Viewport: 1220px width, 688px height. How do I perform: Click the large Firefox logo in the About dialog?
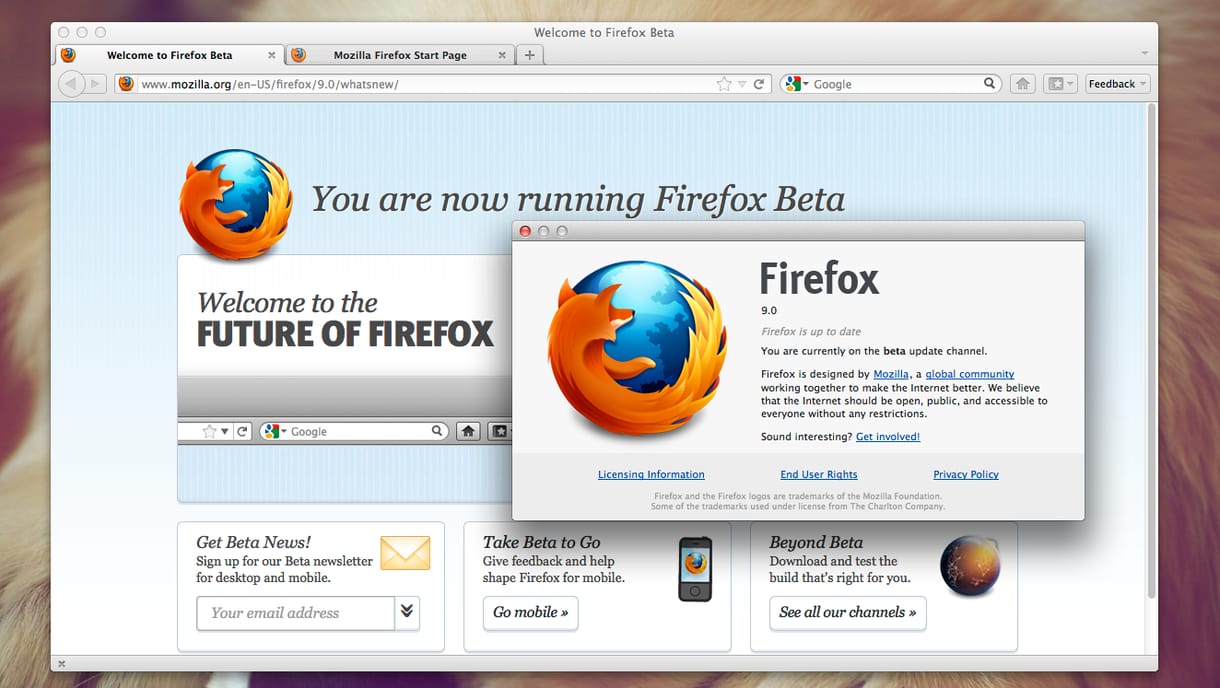[637, 347]
